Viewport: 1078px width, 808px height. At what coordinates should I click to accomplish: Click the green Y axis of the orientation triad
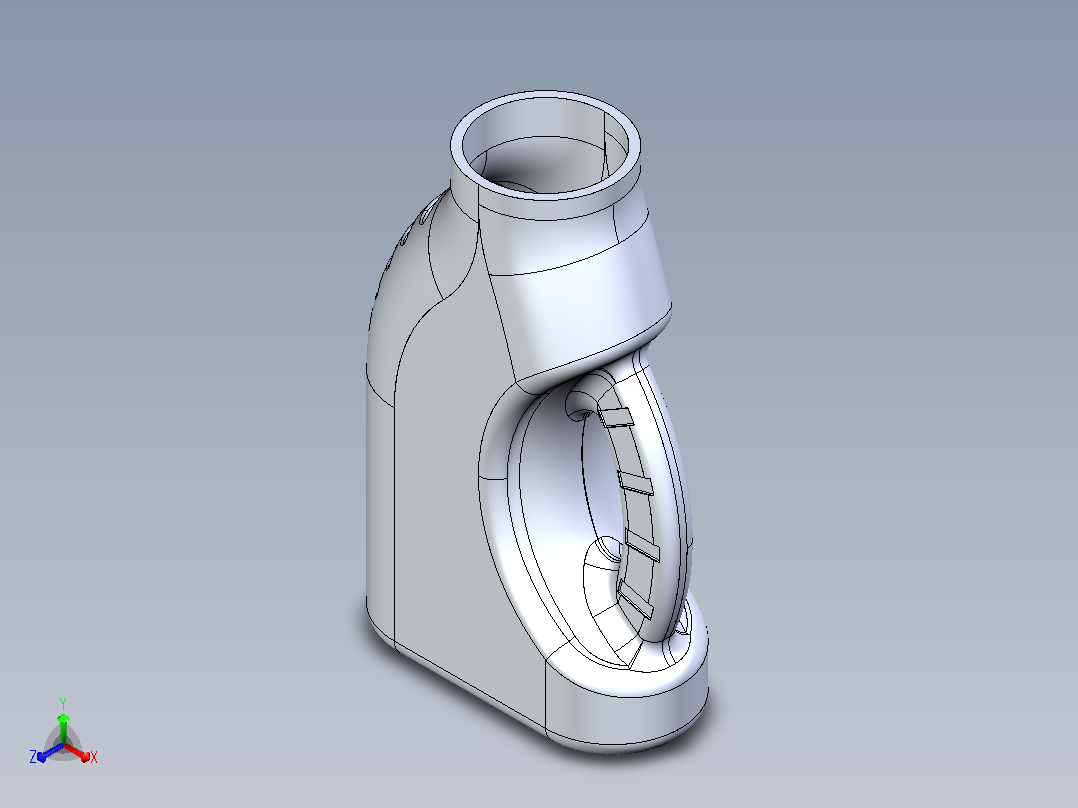63,729
